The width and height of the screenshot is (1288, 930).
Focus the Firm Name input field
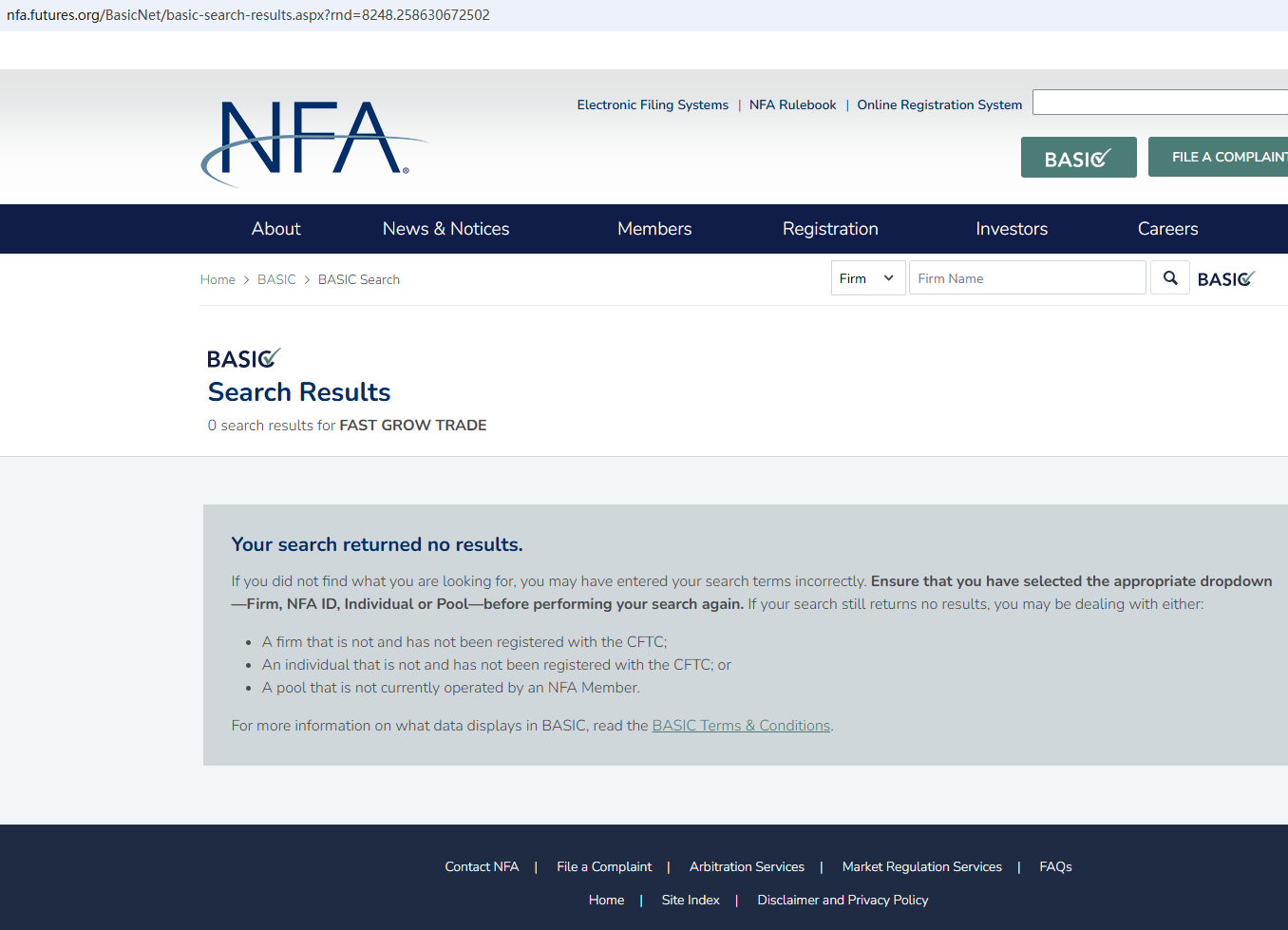[x=1027, y=278]
